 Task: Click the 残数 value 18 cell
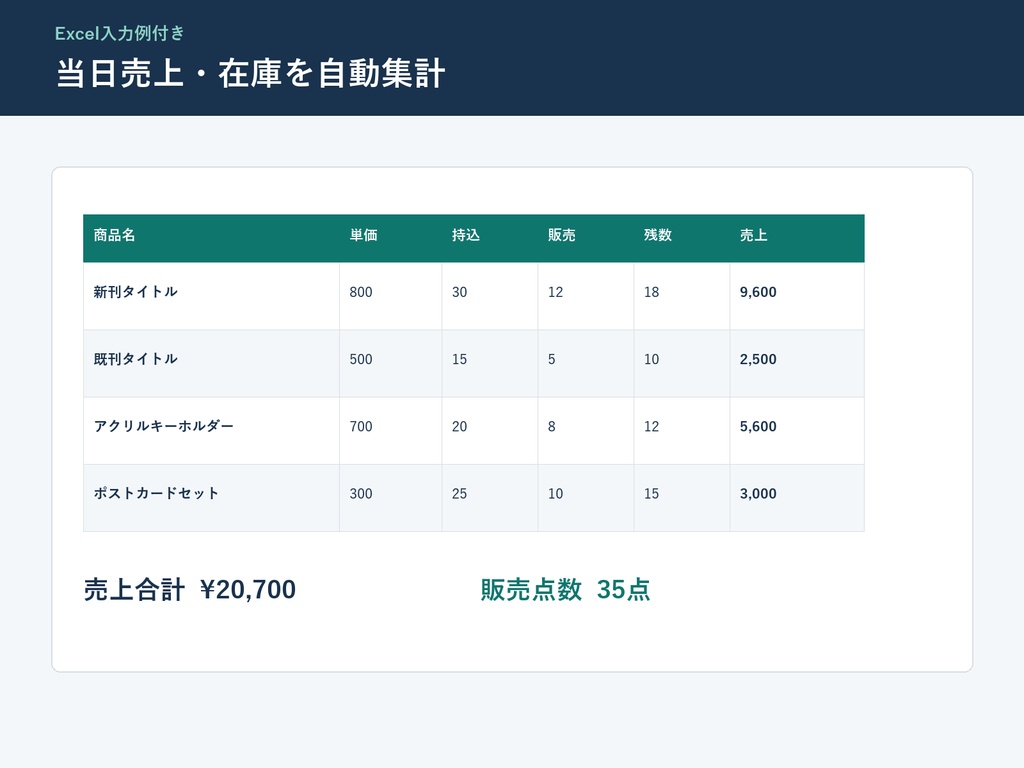click(682, 296)
